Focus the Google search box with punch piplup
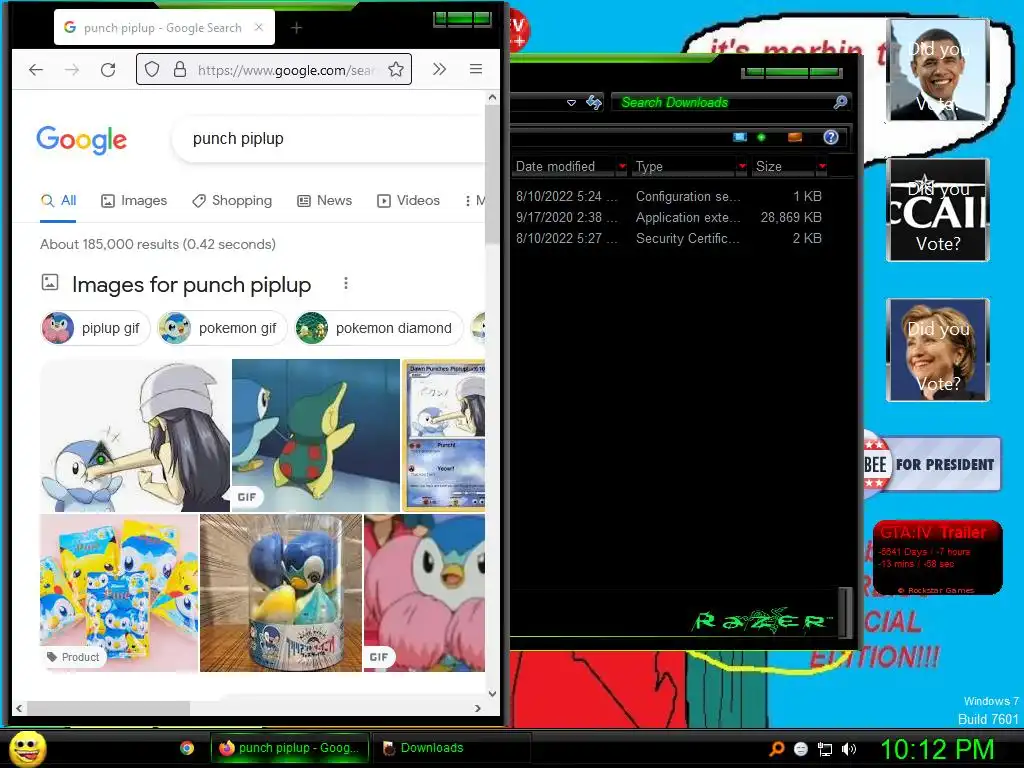This screenshot has height=768, width=1024. [x=330, y=138]
